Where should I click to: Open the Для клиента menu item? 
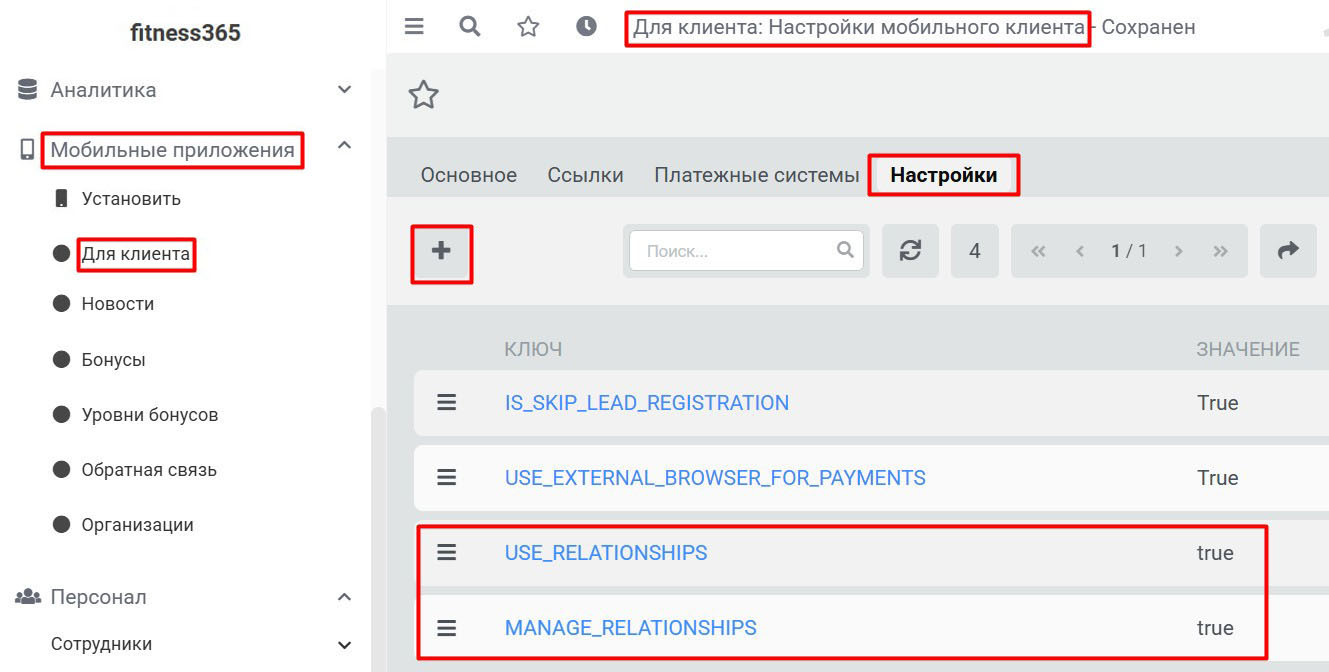coord(136,254)
